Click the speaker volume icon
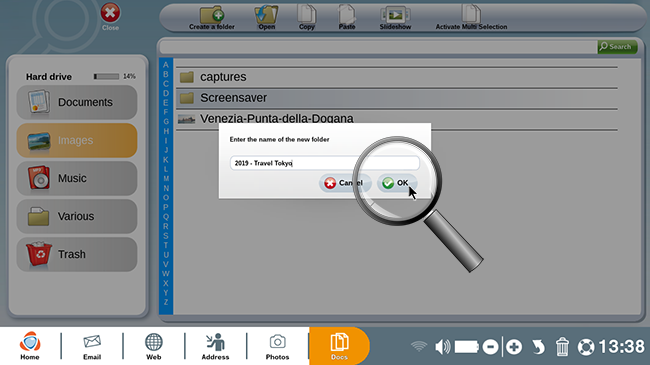This screenshot has width=650, height=365. pyautogui.click(x=442, y=347)
